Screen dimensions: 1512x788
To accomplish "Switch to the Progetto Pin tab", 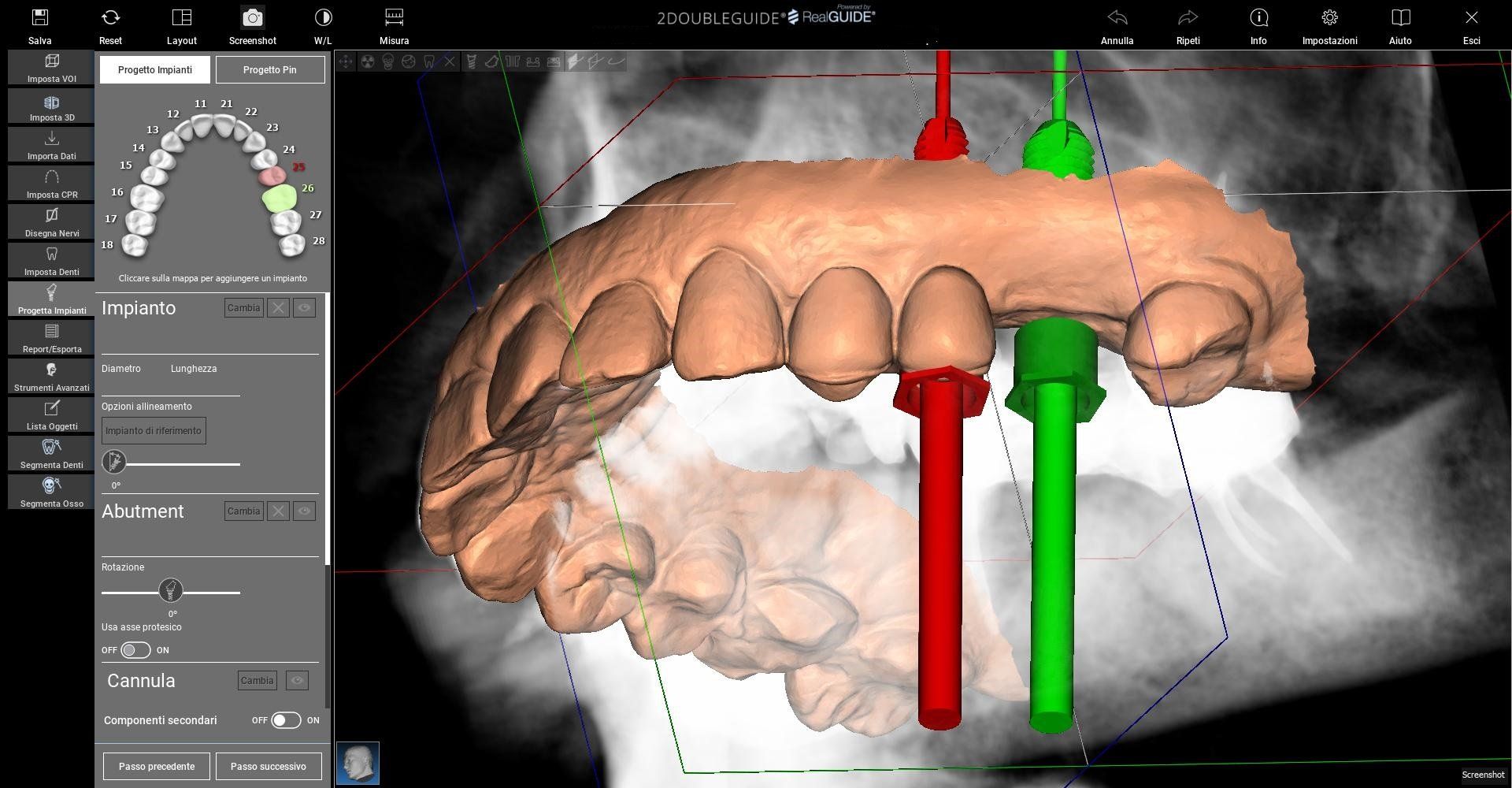I will (x=269, y=70).
